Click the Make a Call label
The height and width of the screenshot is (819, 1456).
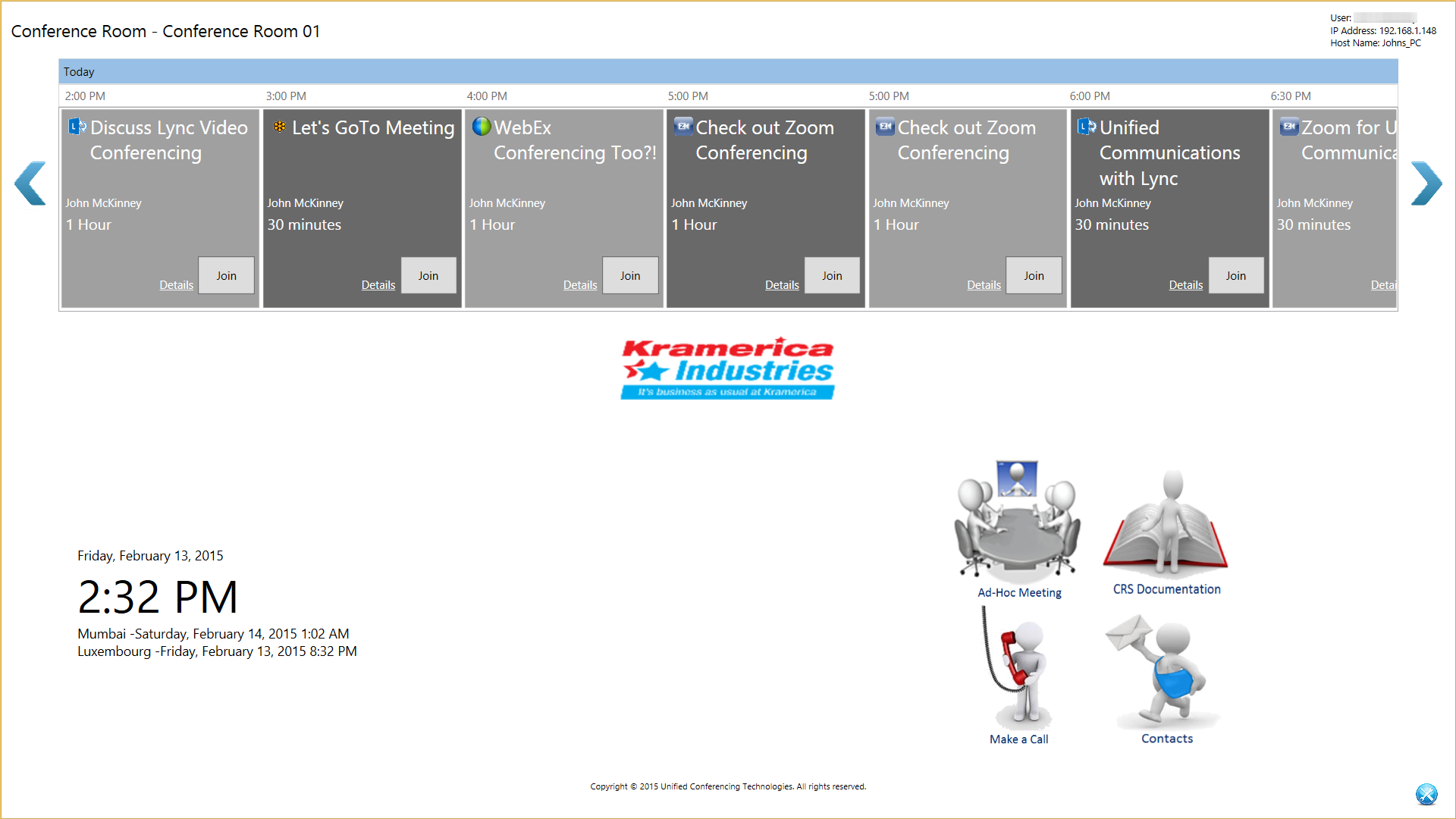[x=1018, y=739]
